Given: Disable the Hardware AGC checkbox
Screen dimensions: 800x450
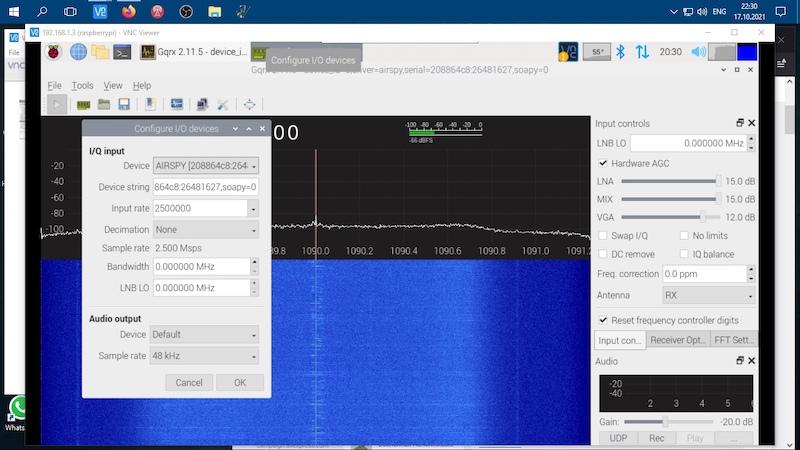Looking at the screenshot, I should [603, 163].
